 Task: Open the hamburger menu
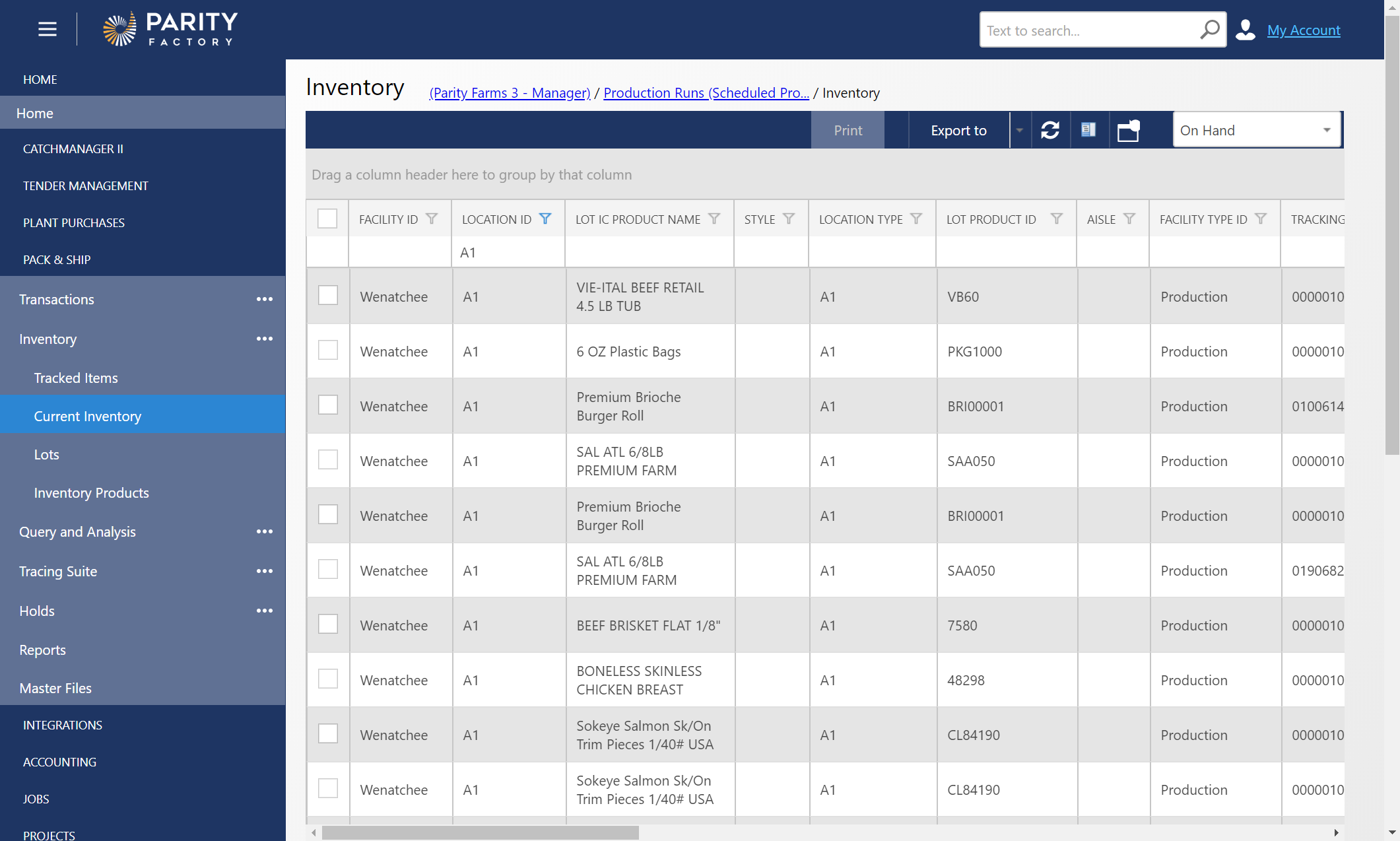[x=48, y=29]
